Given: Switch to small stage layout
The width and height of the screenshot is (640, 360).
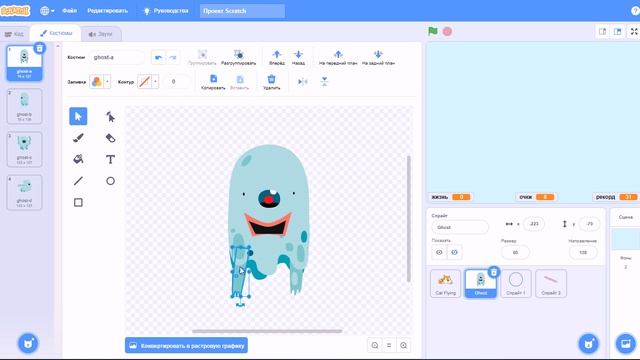Looking at the screenshot, I should [x=602, y=31].
